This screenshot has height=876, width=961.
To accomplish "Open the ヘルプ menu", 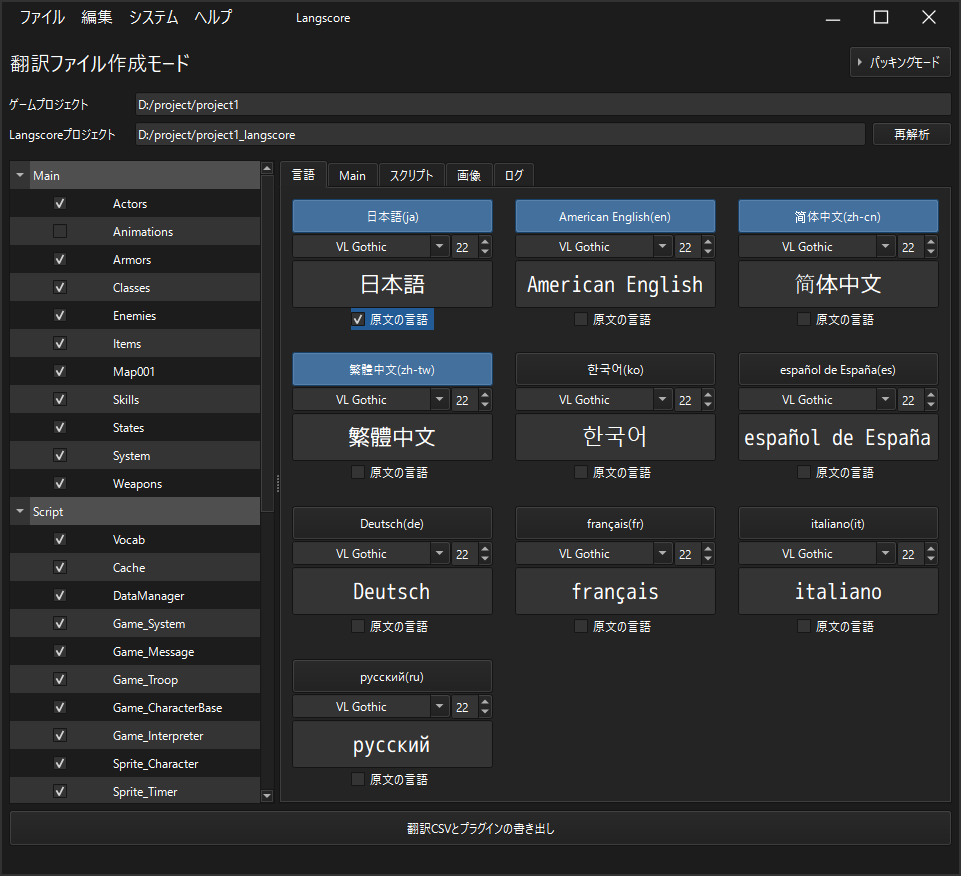I will (x=213, y=17).
